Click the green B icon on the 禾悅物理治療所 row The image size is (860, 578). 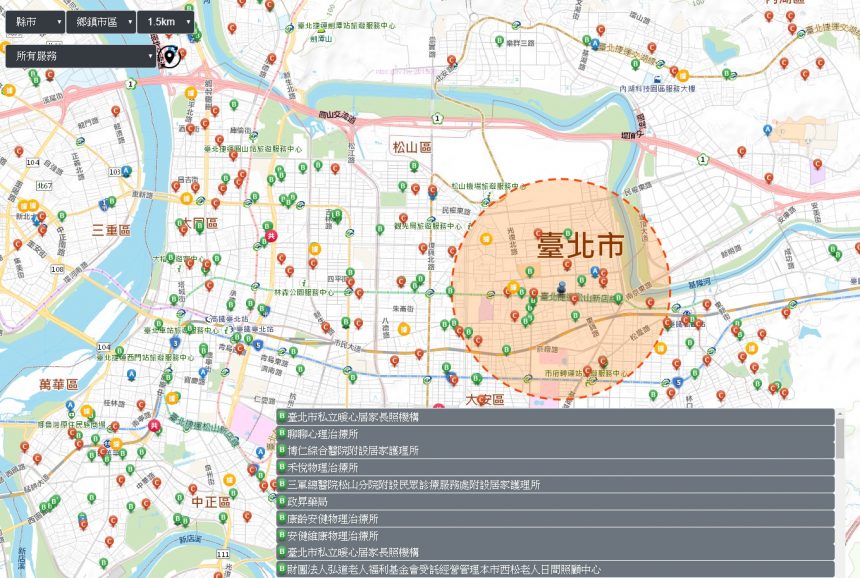pyautogui.click(x=281, y=467)
